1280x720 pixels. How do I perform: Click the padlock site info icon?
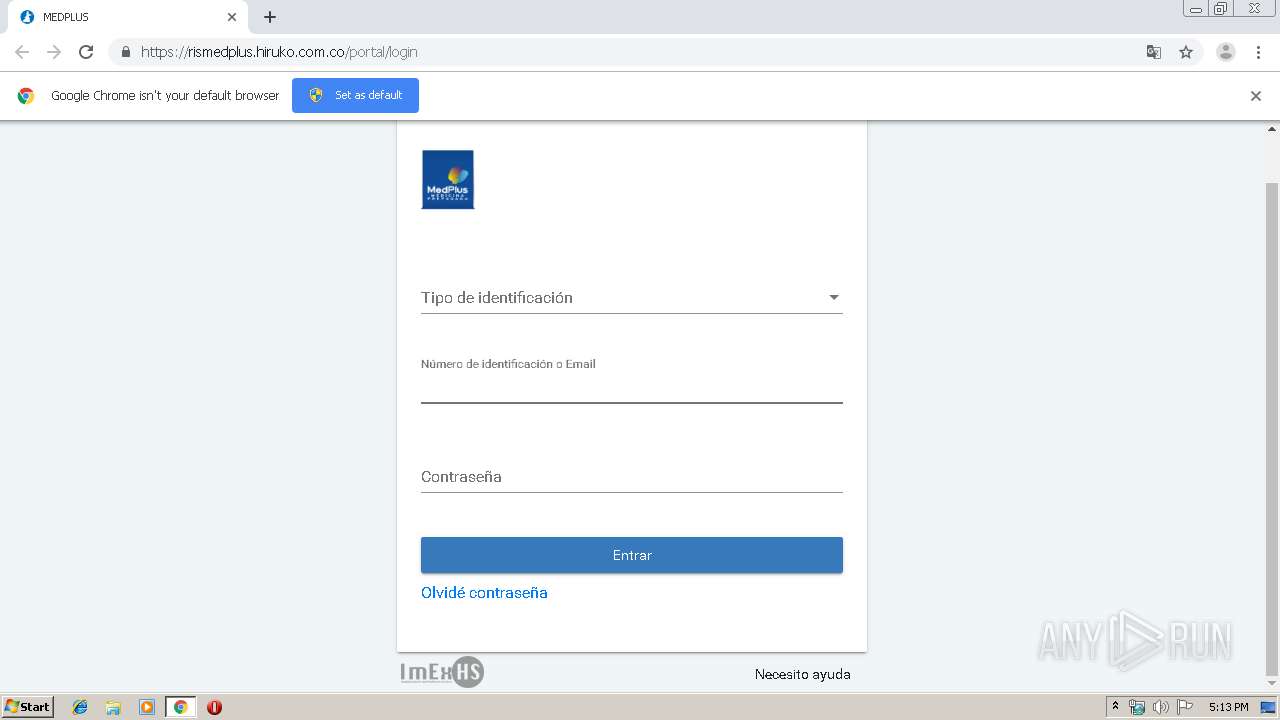pos(126,52)
